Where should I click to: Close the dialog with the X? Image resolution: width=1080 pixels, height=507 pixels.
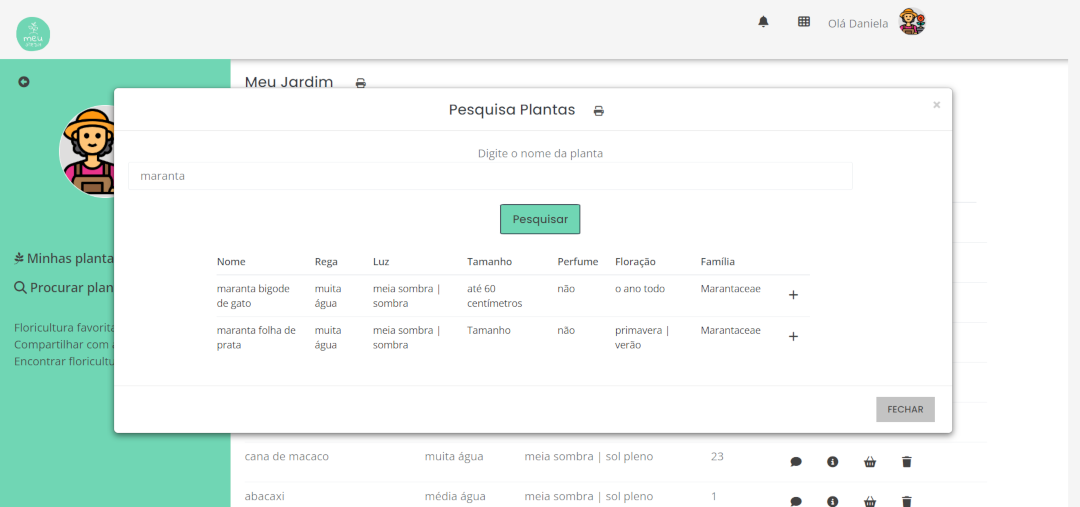click(936, 105)
